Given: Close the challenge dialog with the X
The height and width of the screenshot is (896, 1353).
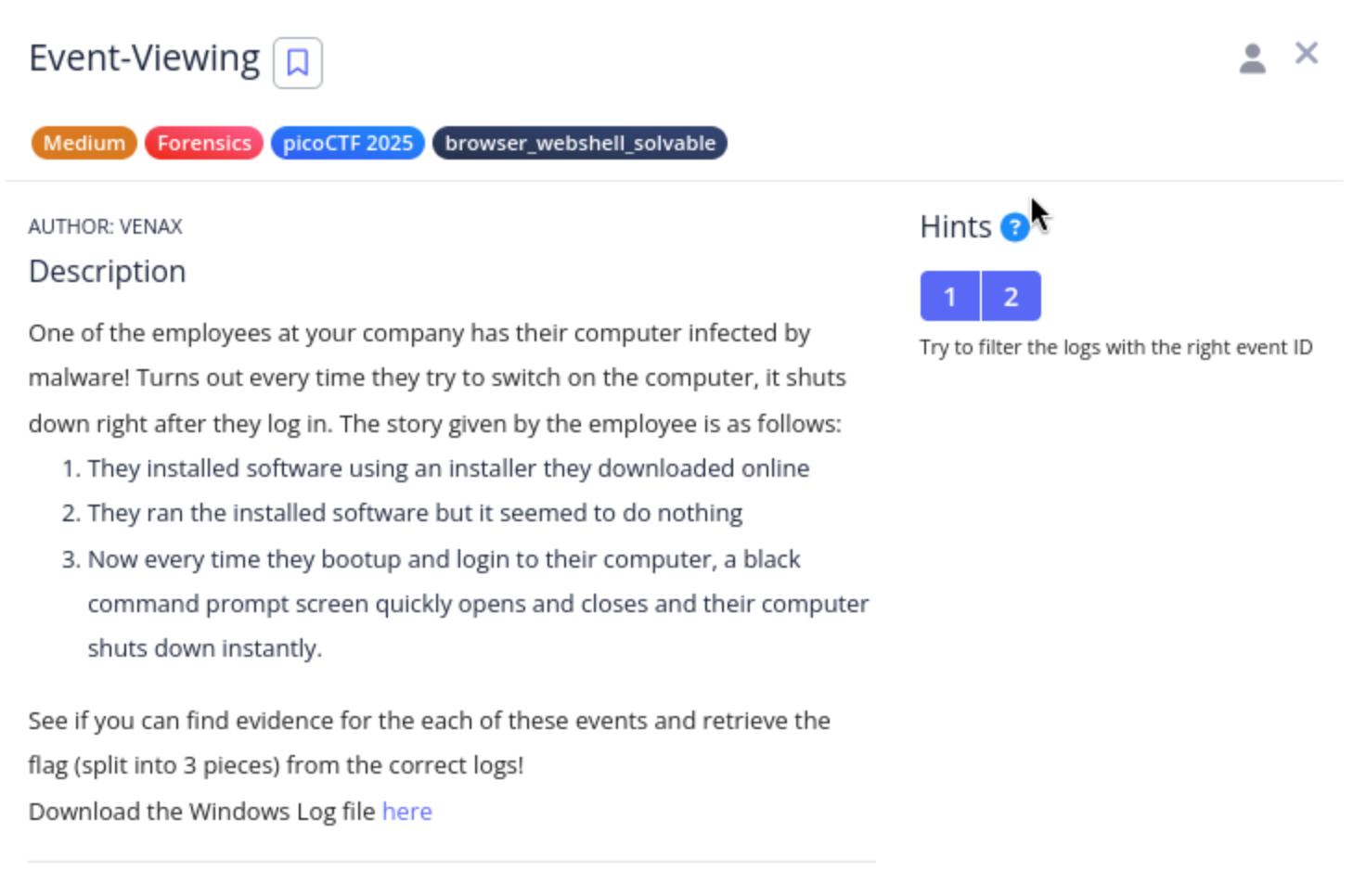Looking at the screenshot, I should (1307, 54).
